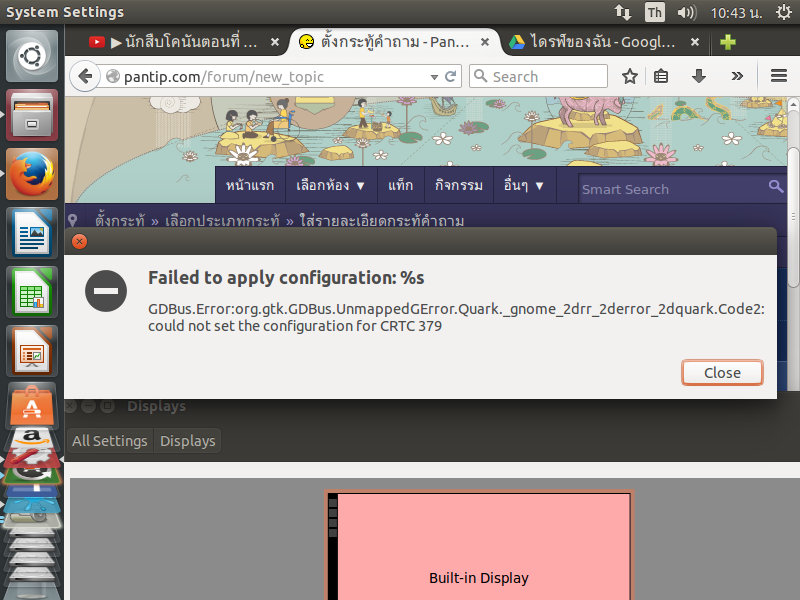Open LibreOffice Writer from the launcher
Image resolution: width=800 pixels, height=600 pixels.
[x=32, y=233]
